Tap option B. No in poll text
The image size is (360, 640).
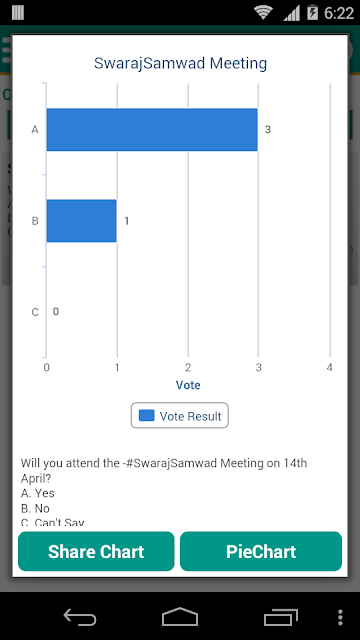coord(35,508)
